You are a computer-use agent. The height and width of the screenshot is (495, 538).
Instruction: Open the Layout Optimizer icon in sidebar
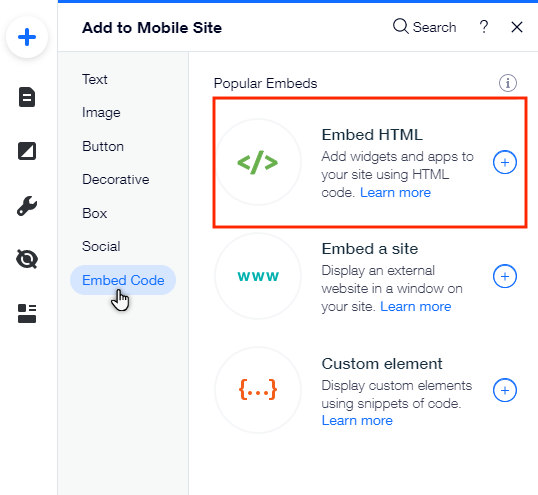click(x=27, y=313)
